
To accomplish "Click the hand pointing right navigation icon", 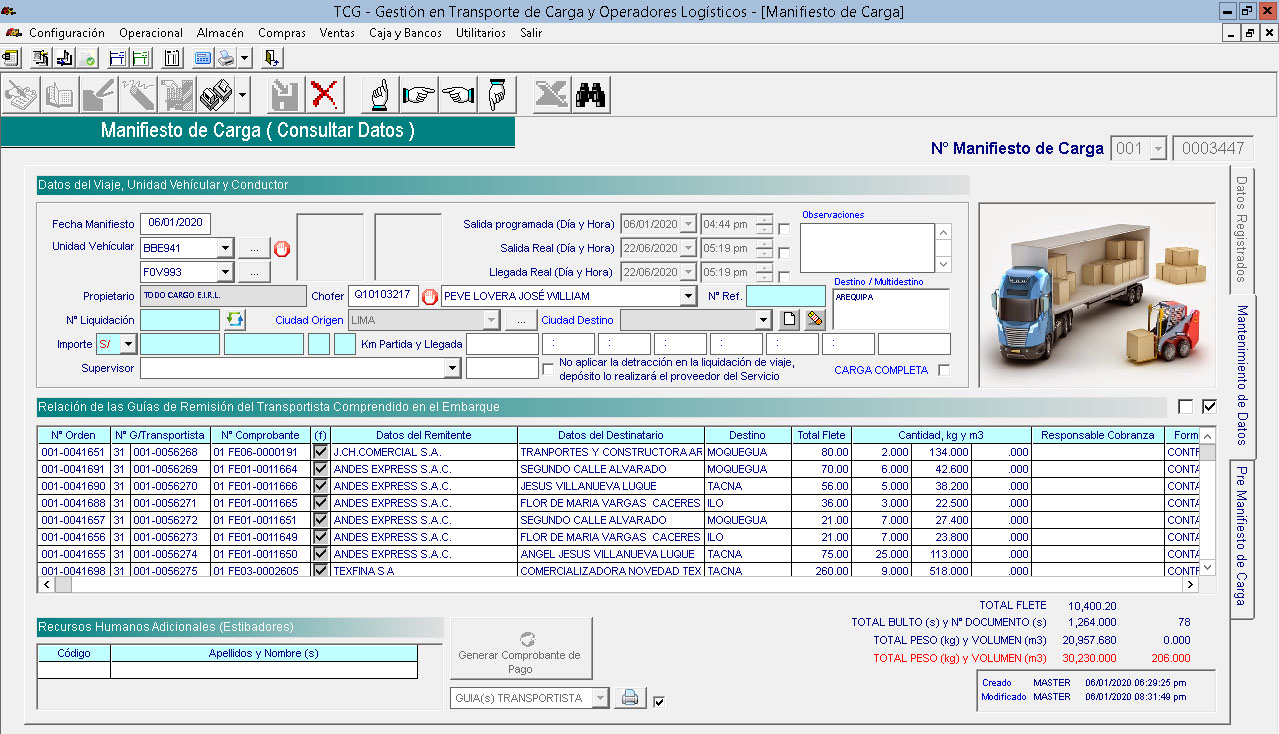I will 419,95.
